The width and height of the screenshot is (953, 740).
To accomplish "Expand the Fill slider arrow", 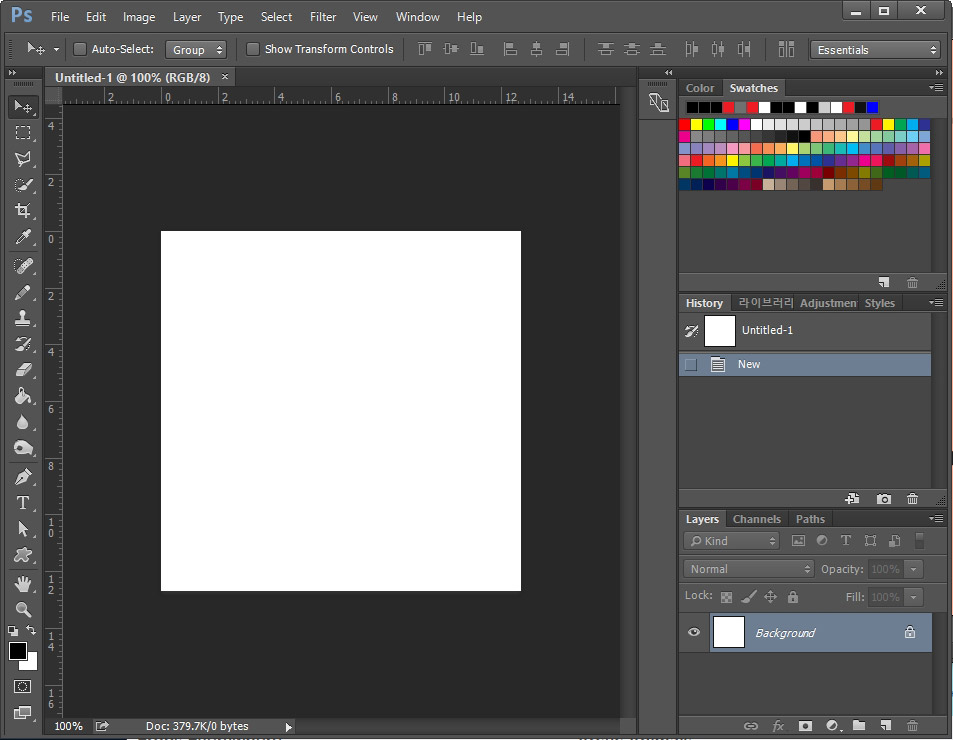I will click(913, 597).
